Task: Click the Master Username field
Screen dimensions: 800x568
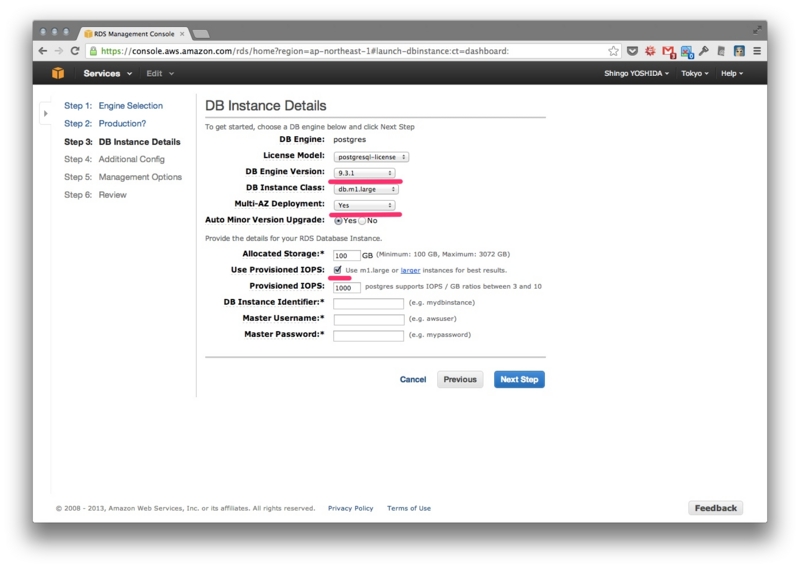Action: click(x=368, y=319)
